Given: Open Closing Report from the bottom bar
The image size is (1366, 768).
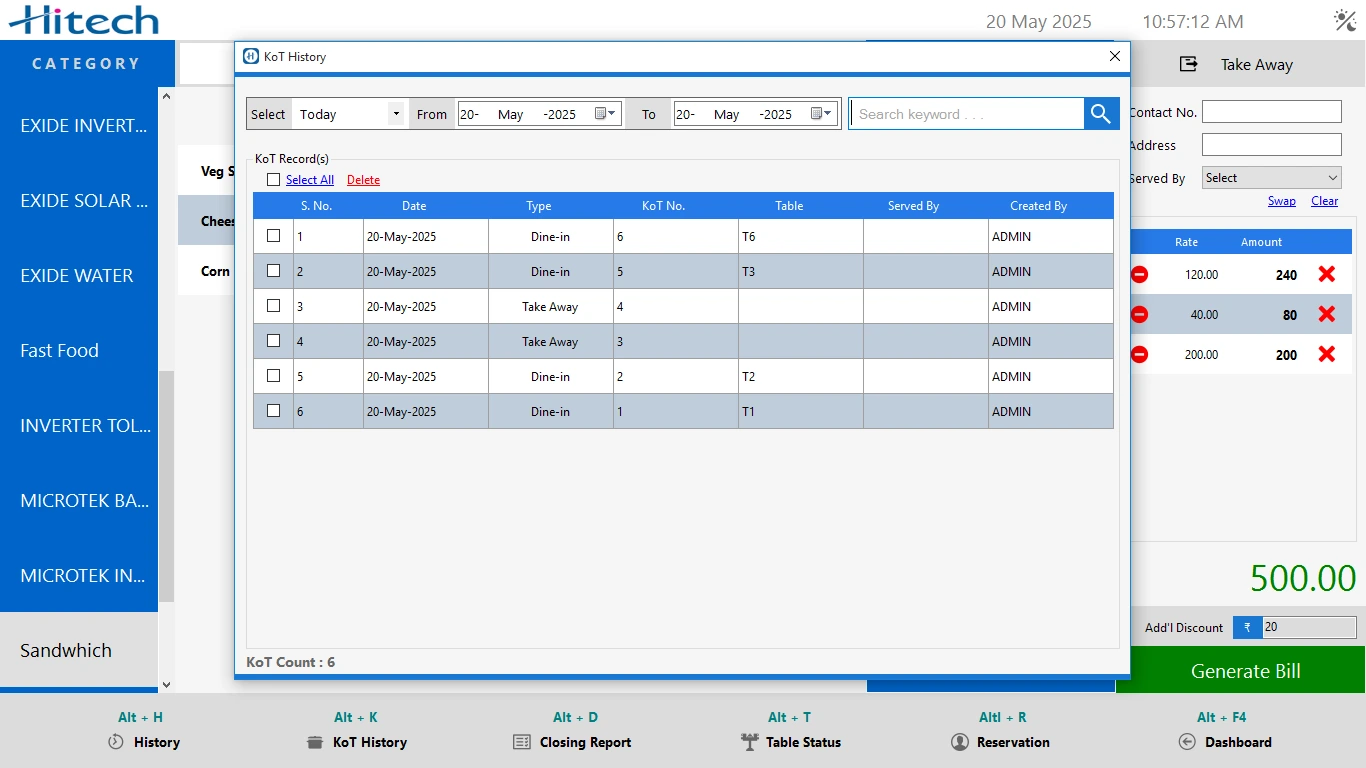Looking at the screenshot, I should 572,742.
